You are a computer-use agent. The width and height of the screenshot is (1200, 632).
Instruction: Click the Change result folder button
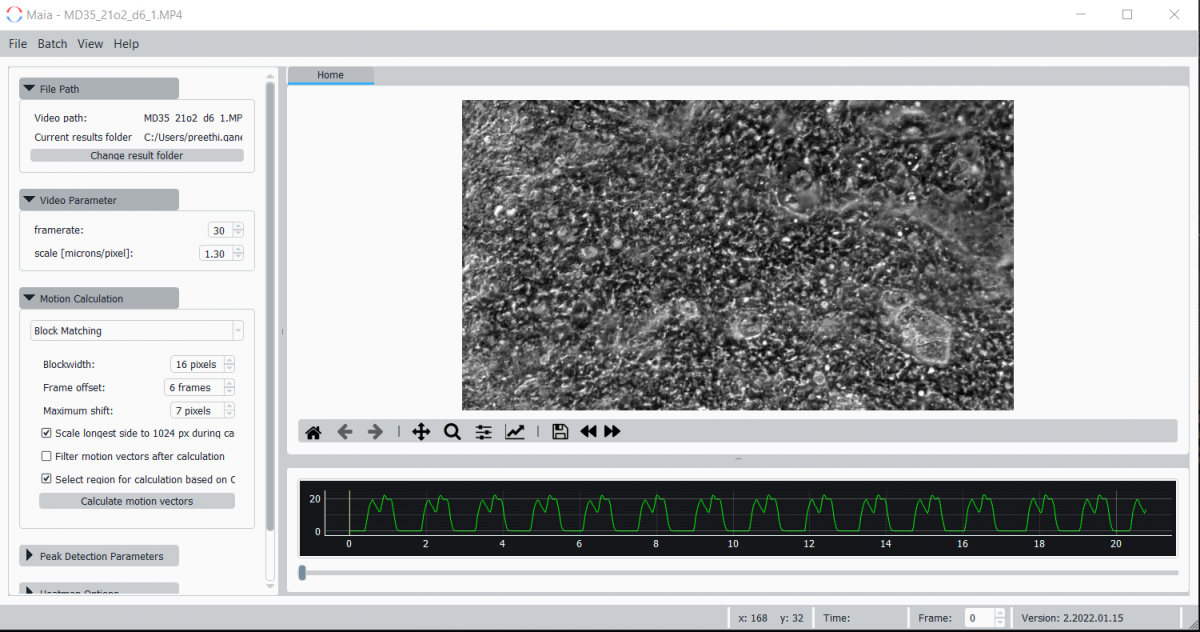click(x=137, y=155)
